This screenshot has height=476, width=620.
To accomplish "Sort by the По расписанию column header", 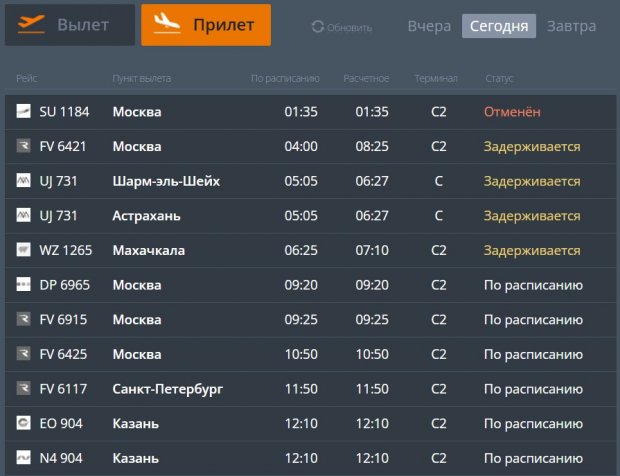I will point(285,77).
